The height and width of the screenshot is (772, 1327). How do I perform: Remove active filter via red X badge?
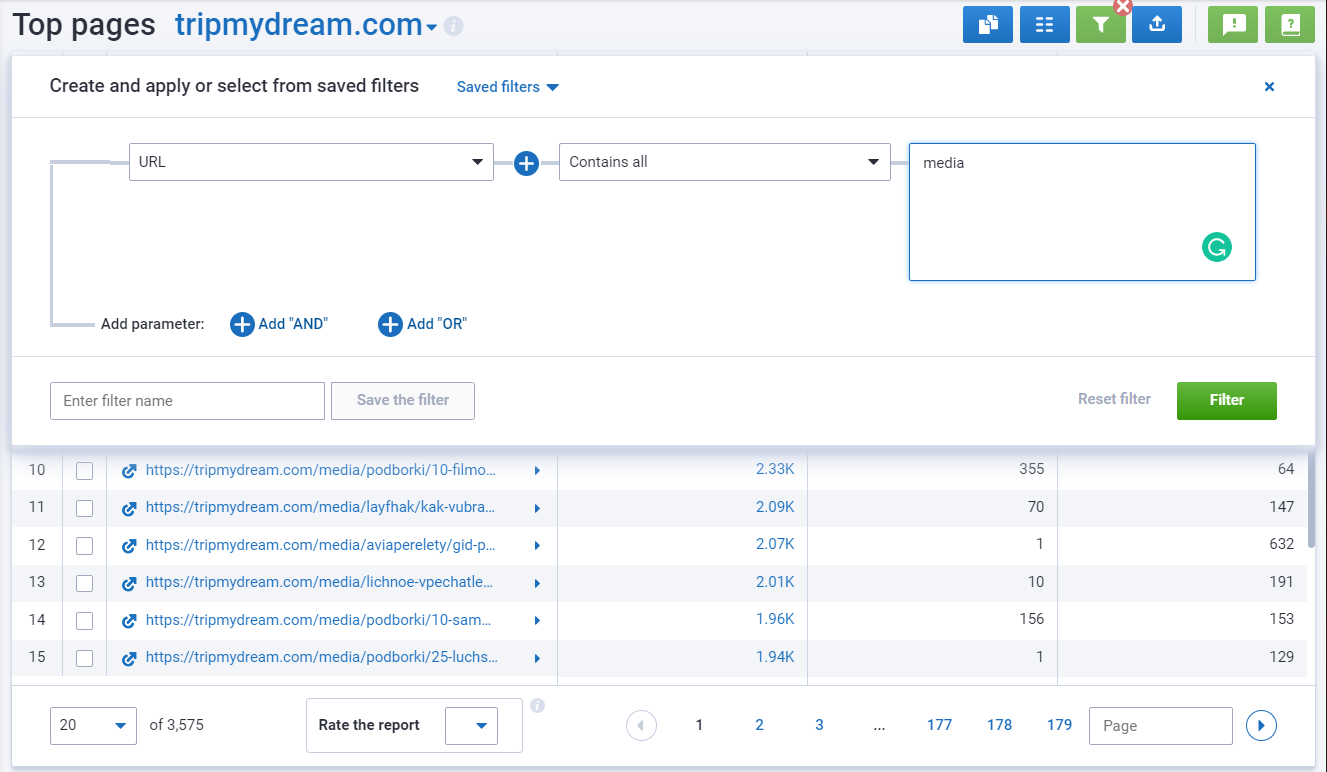[x=1122, y=7]
